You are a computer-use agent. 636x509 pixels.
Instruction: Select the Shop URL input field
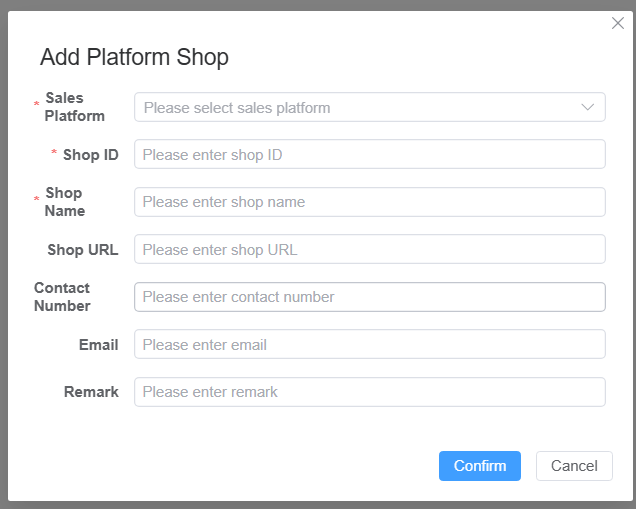click(x=369, y=250)
